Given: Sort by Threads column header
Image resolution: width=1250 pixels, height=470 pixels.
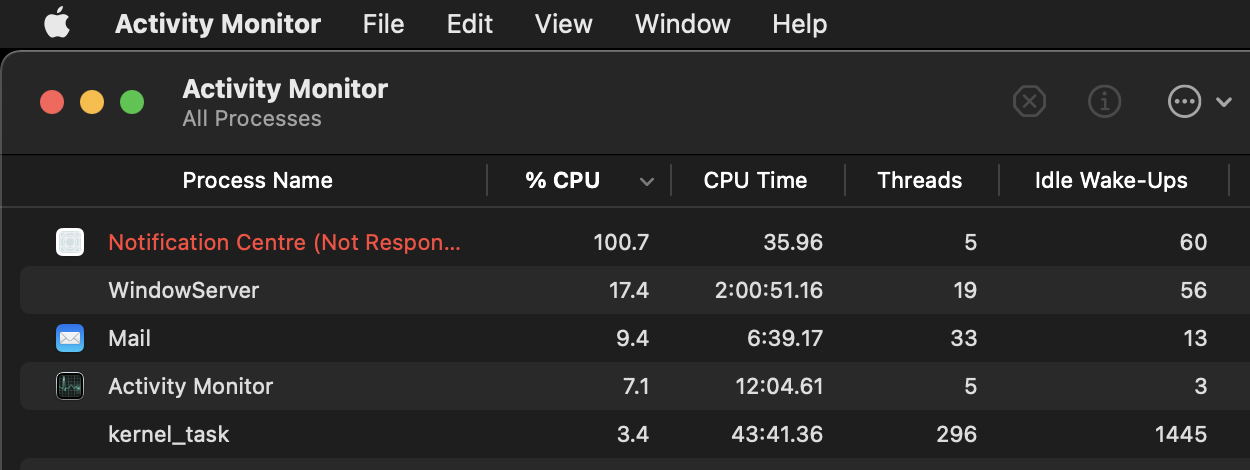Looking at the screenshot, I should [x=919, y=181].
